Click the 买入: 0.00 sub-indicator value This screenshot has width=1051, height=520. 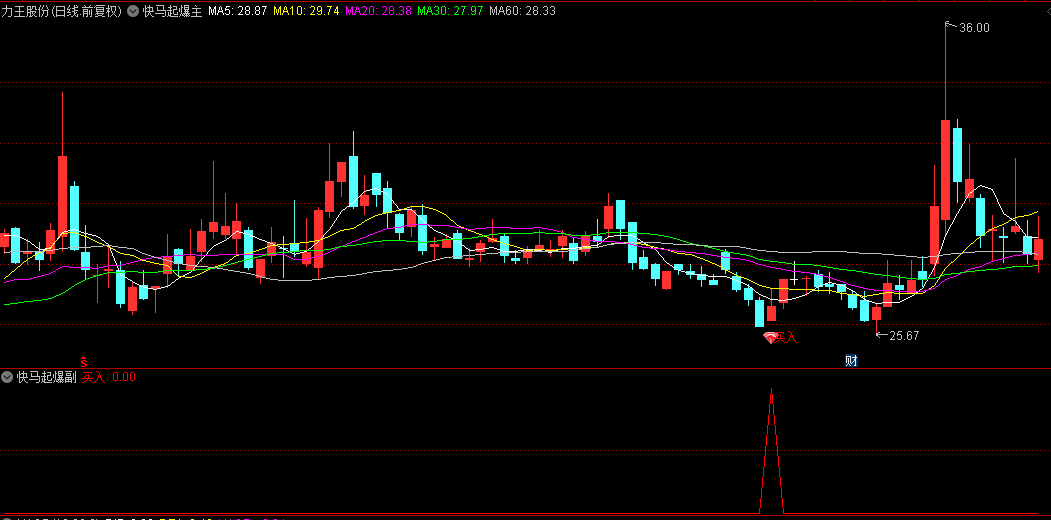tap(109, 377)
